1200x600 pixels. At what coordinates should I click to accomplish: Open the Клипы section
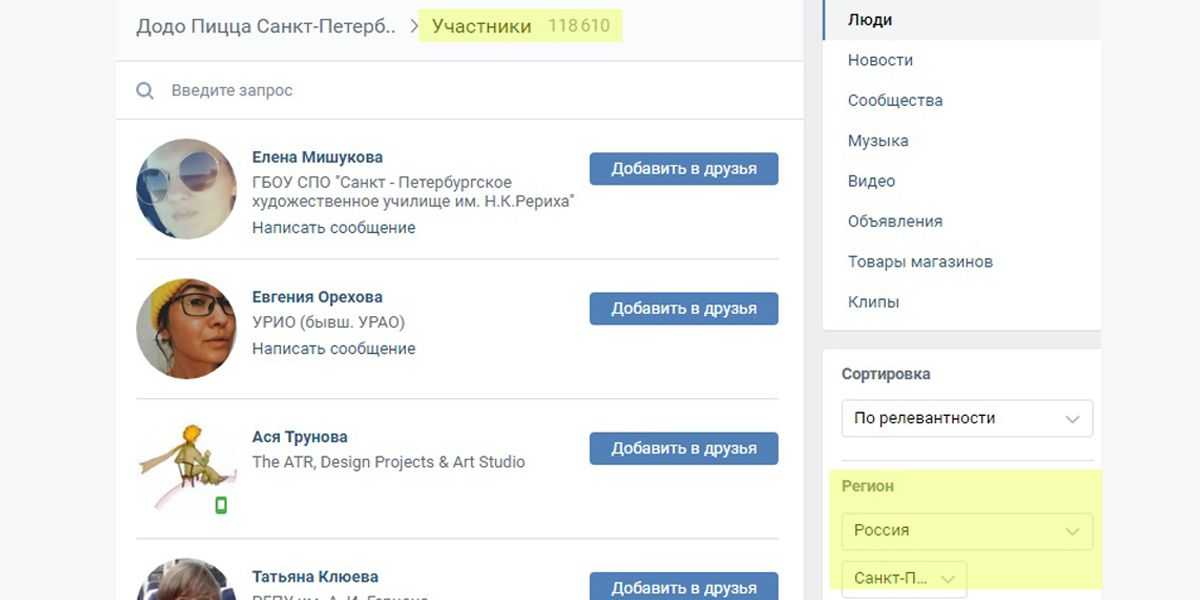tap(873, 302)
